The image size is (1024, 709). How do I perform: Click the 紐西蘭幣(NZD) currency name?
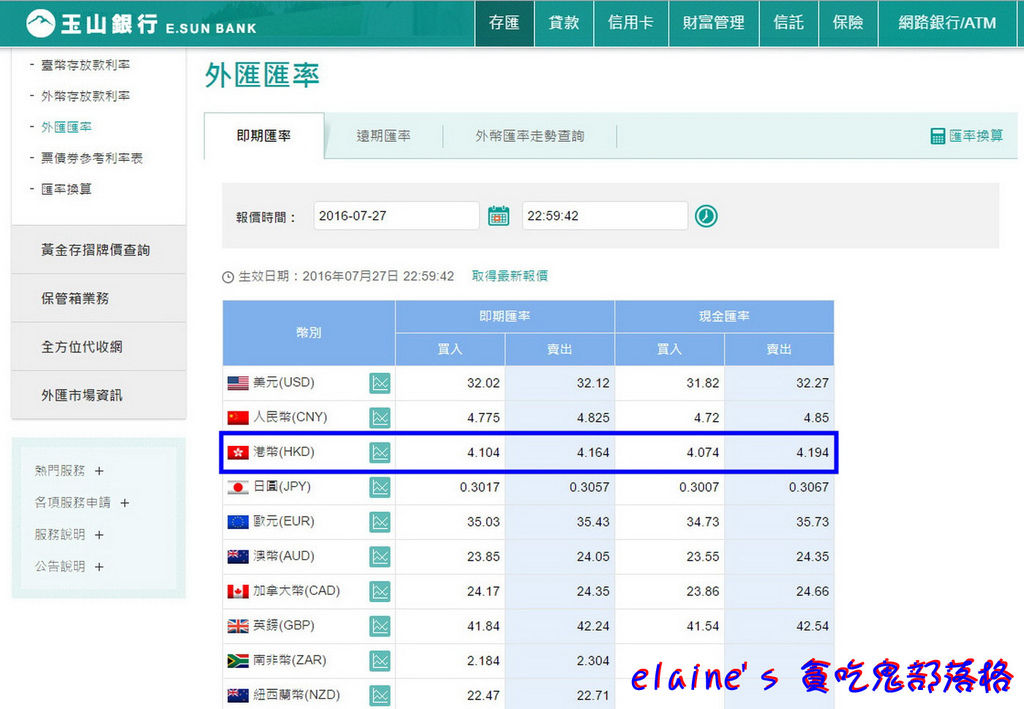click(296, 695)
